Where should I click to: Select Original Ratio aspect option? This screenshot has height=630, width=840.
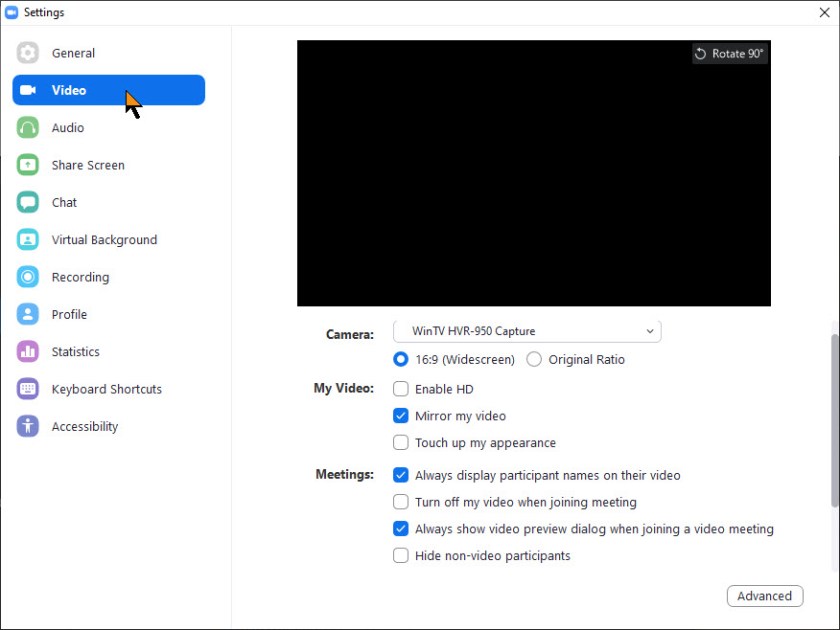534,359
